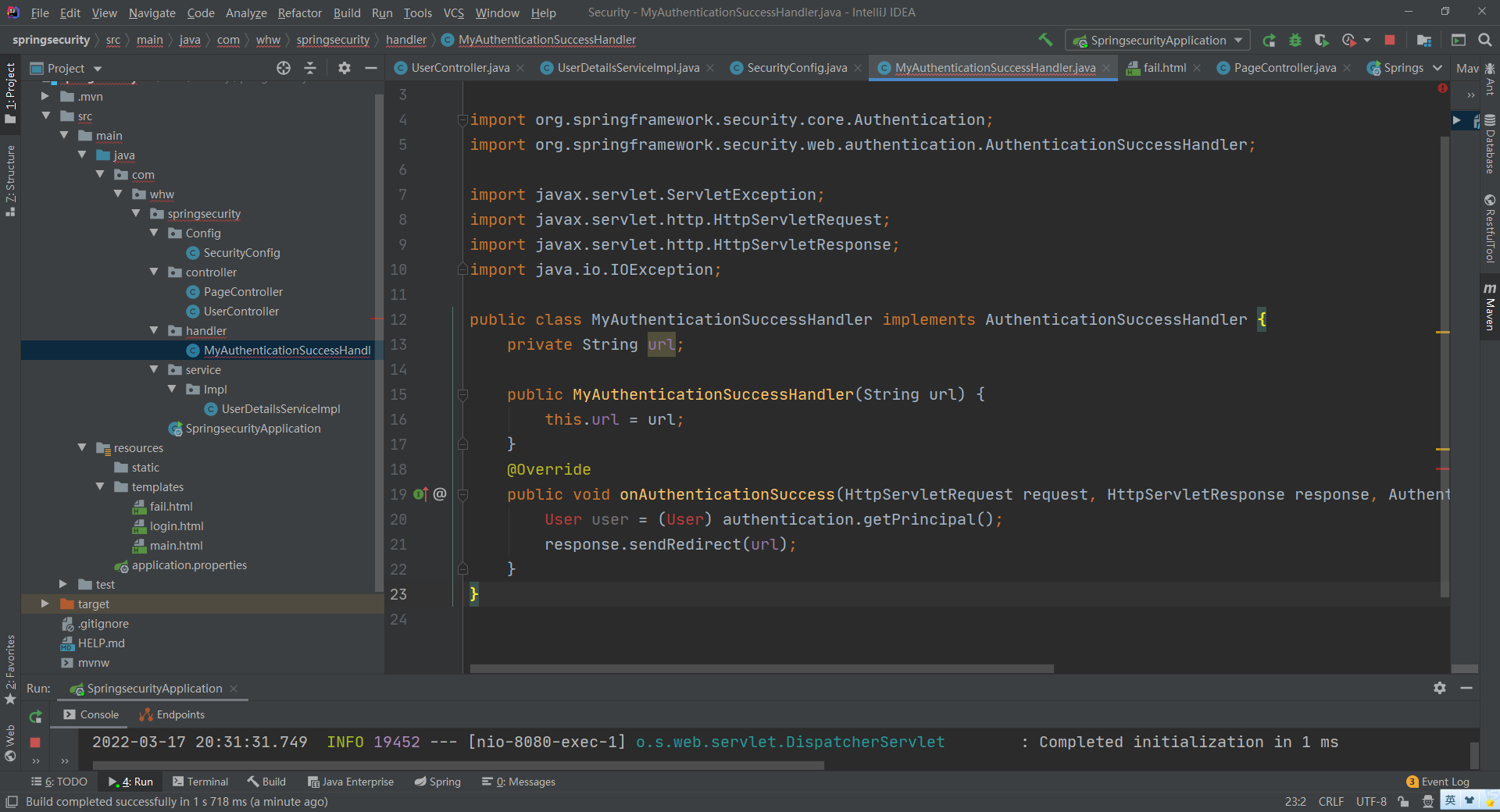The image size is (1500, 812).
Task: Switch to SecurityConfig.java tab
Action: click(796, 68)
